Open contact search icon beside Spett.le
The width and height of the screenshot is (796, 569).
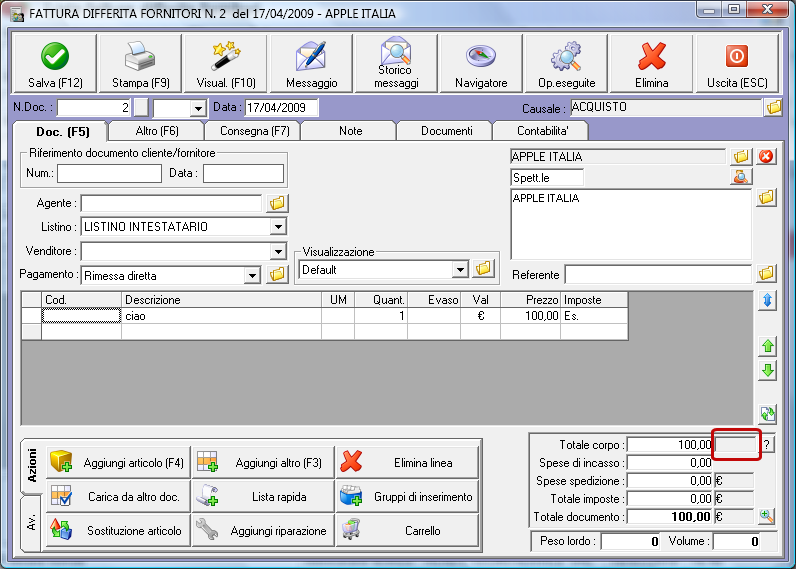[x=741, y=177]
